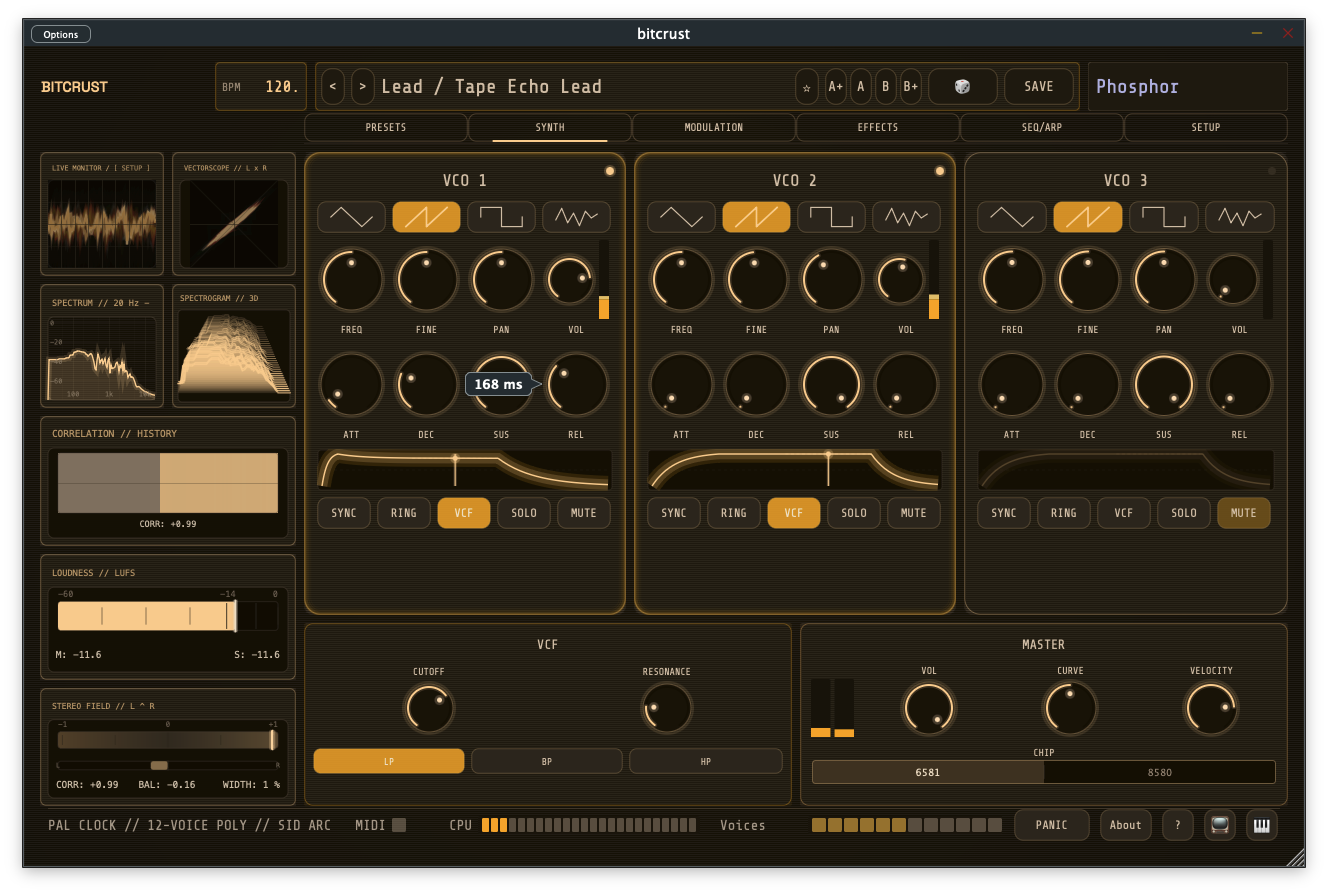Adjust the CUTOFF knob in the VCF section
The width and height of the screenshot is (1328, 894).
coord(429,708)
